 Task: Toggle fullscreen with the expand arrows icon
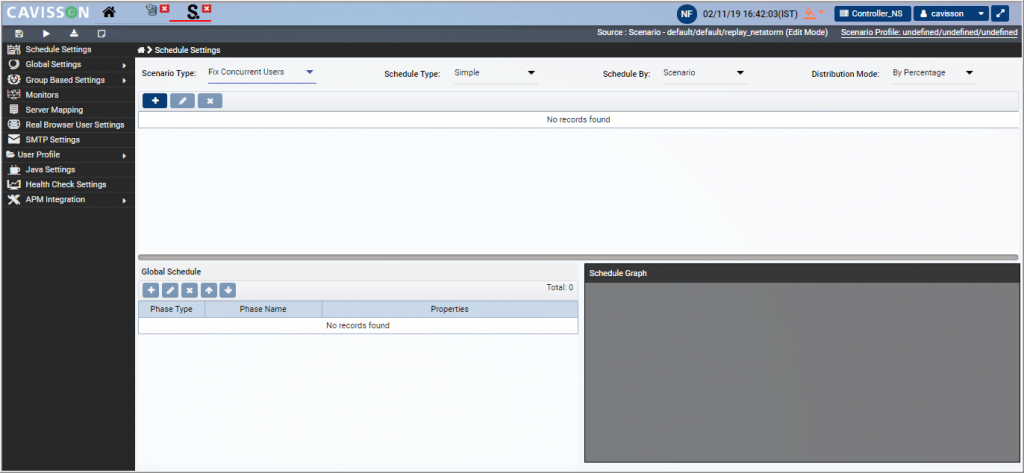(x=1000, y=13)
